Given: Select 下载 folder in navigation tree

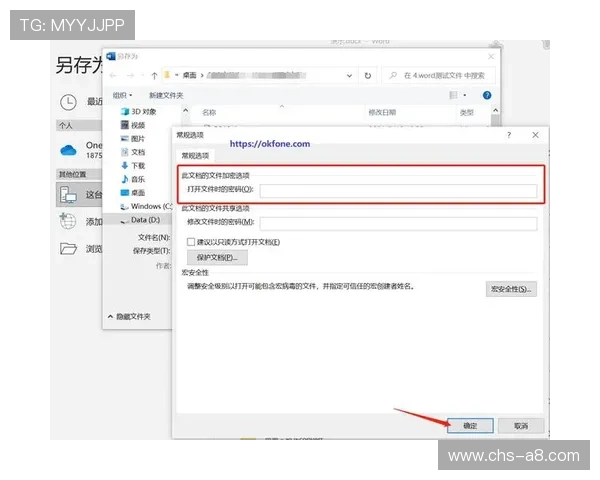Looking at the screenshot, I should click(133, 165).
